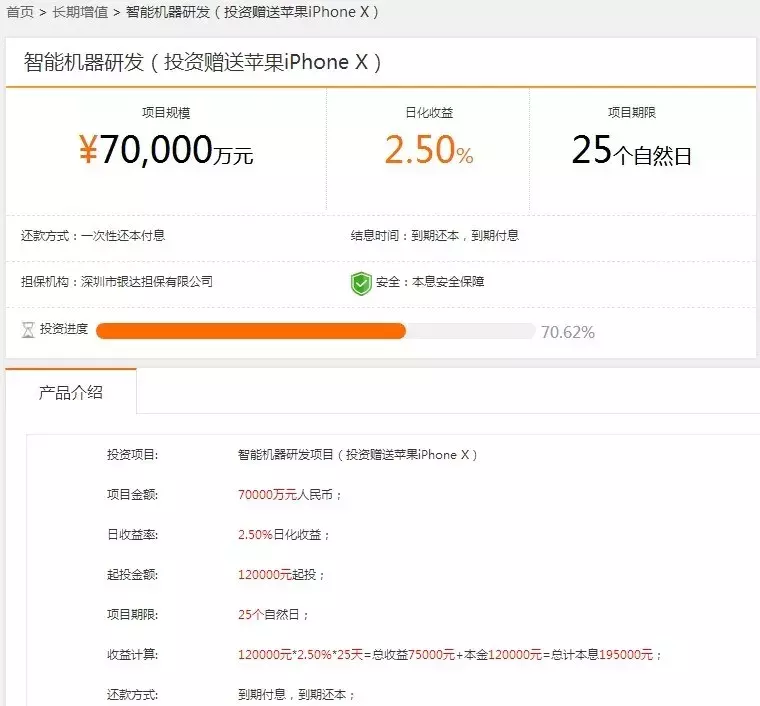The height and width of the screenshot is (706, 760).
Task: Click 结息时间:到期还本,到期付息 text
Action: pos(435,235)
